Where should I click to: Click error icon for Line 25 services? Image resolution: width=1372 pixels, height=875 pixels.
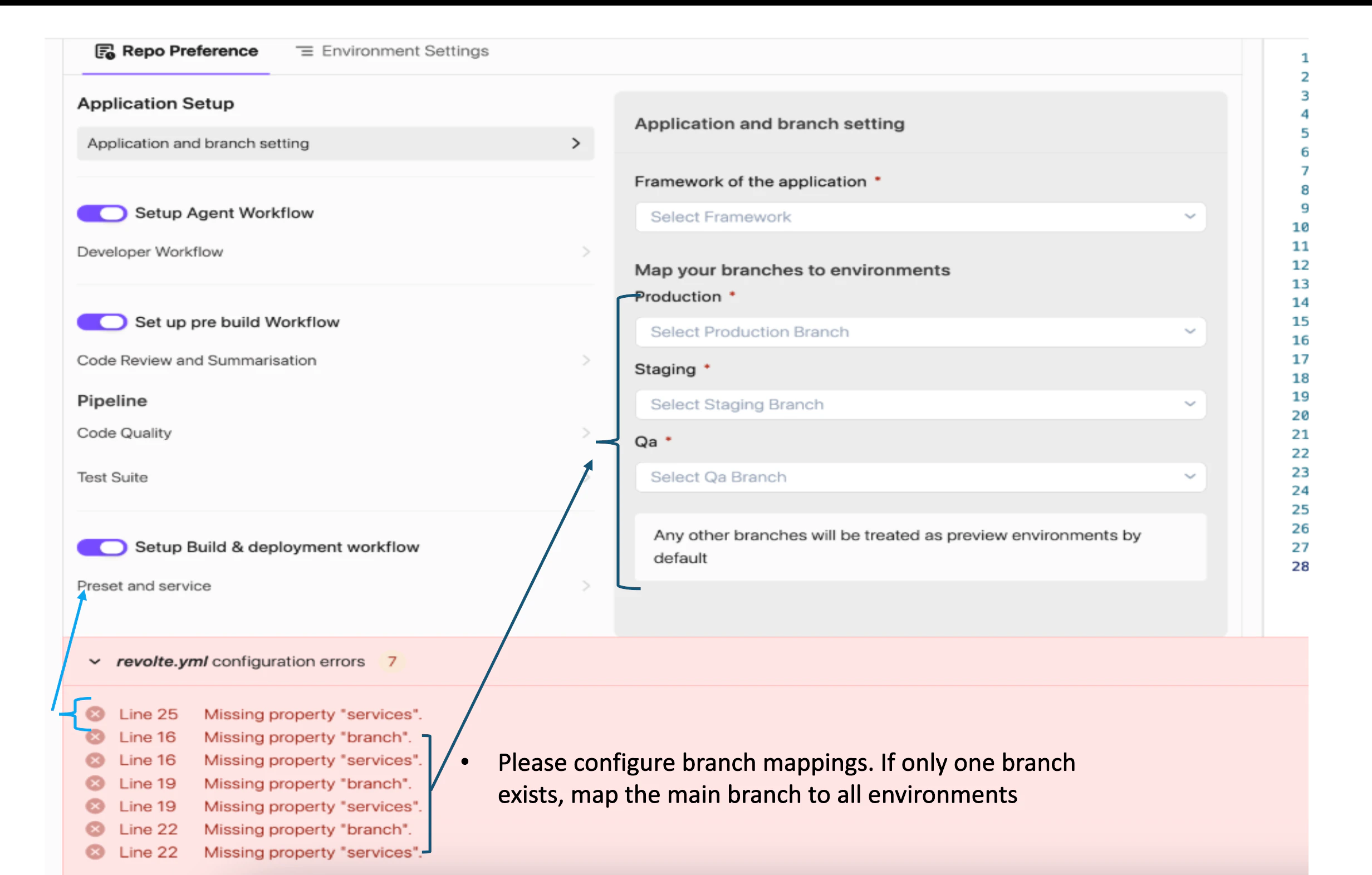pos(95,714)
